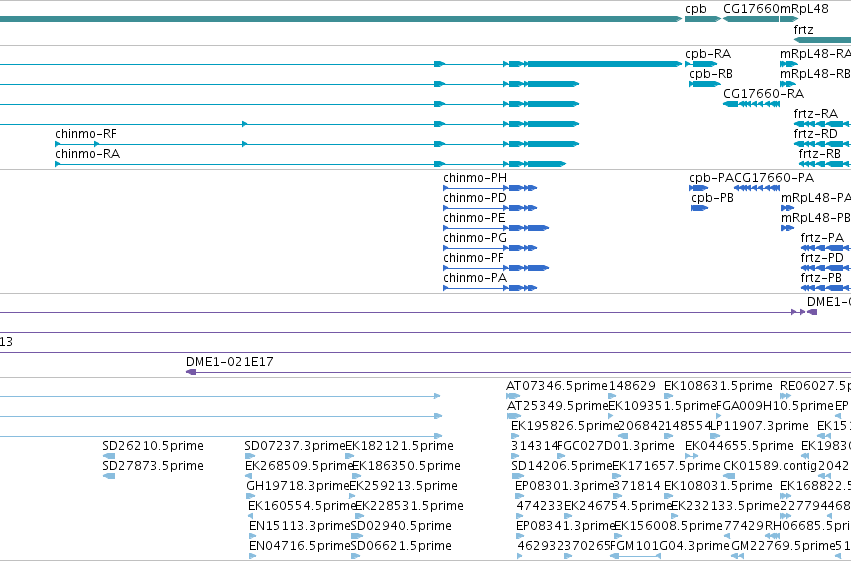The height and width of the screenshot is (561, 851).
Task: Open the FGA009H10.5prime EST label
Action: [x=774, y=406]
